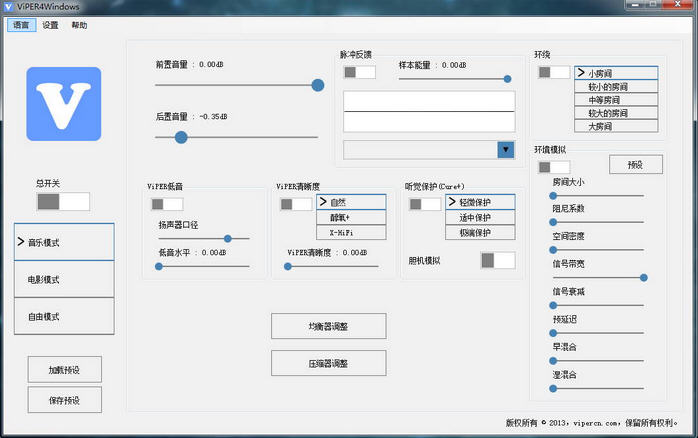Open the 设置 menu
This screenshot has height=438, width=698.
pyautogui.click(x=50, y=25)
